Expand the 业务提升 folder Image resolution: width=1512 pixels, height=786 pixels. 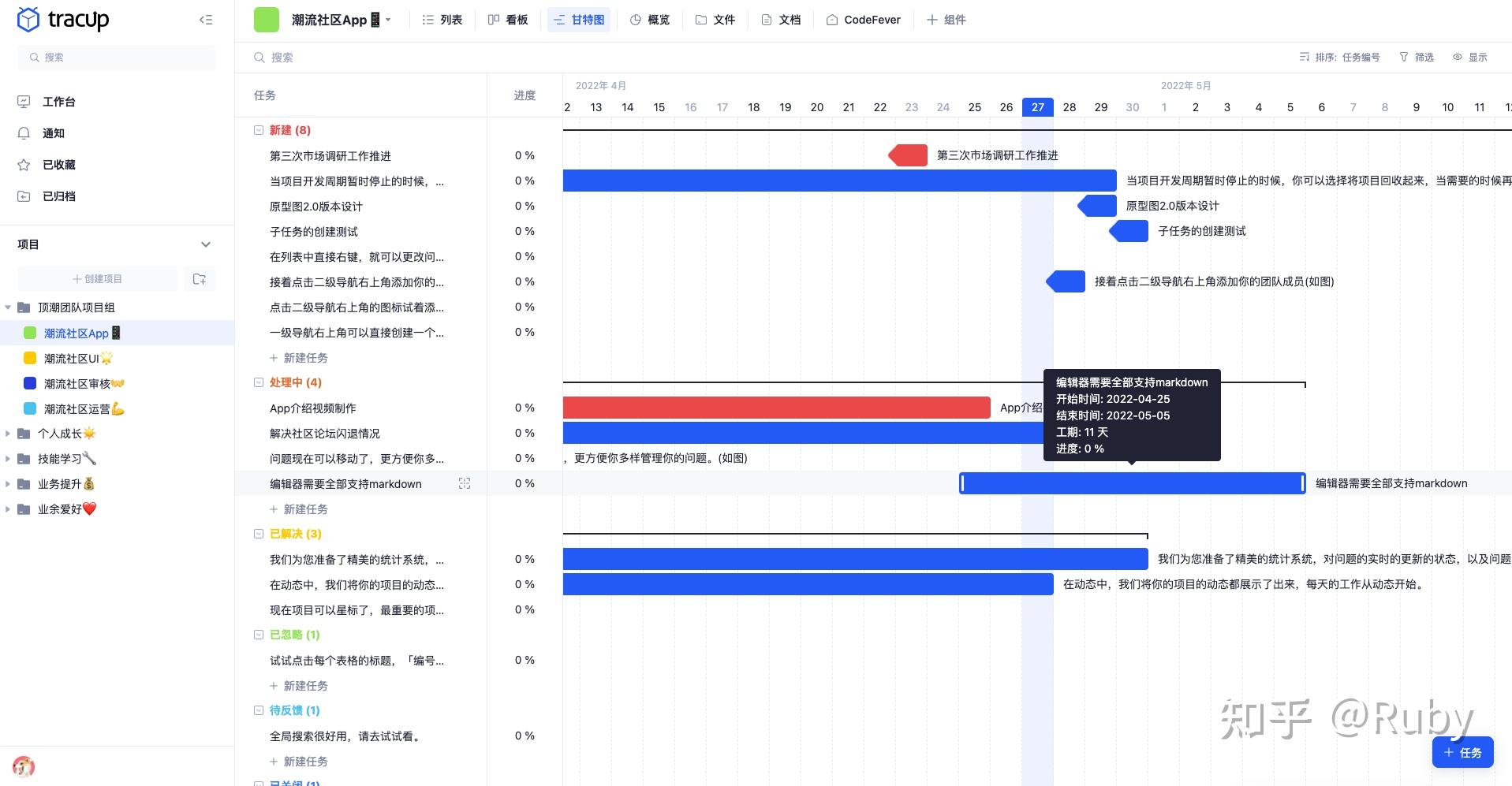[x=8, y=484]
